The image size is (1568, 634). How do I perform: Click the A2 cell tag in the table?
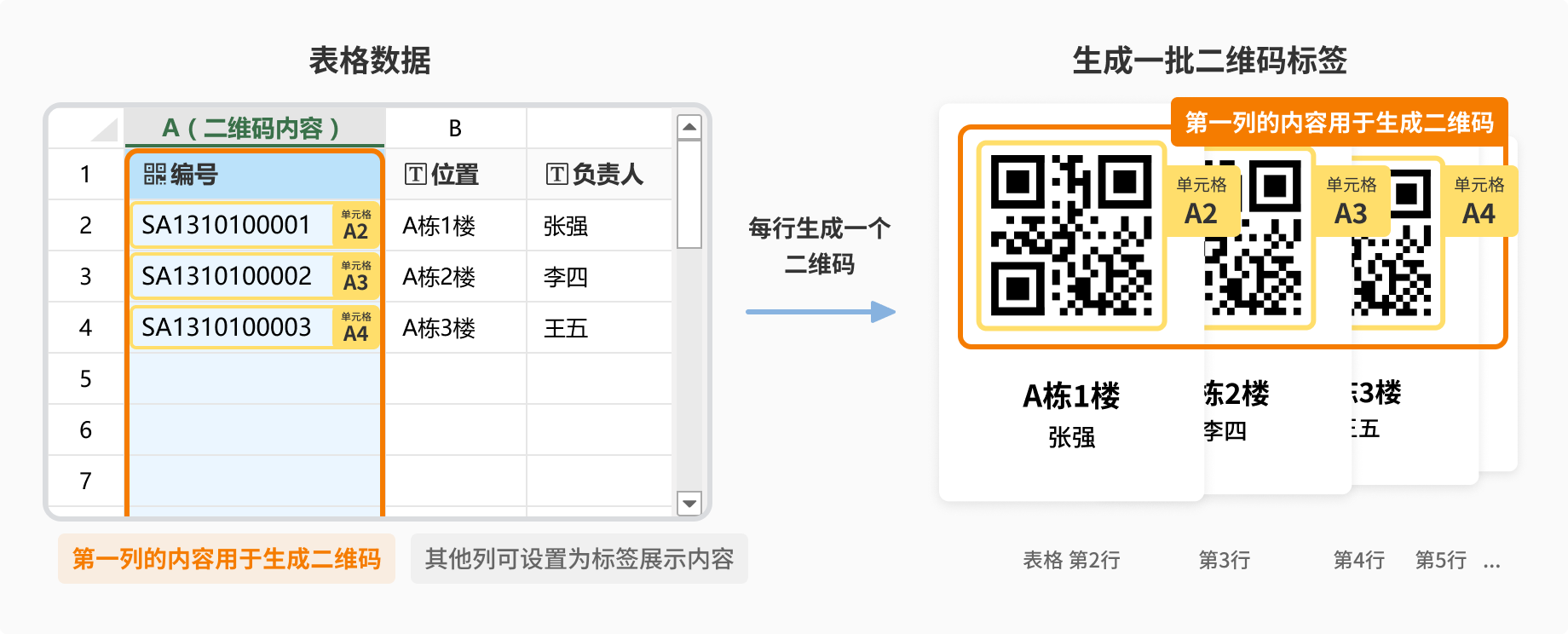point(355,225)
